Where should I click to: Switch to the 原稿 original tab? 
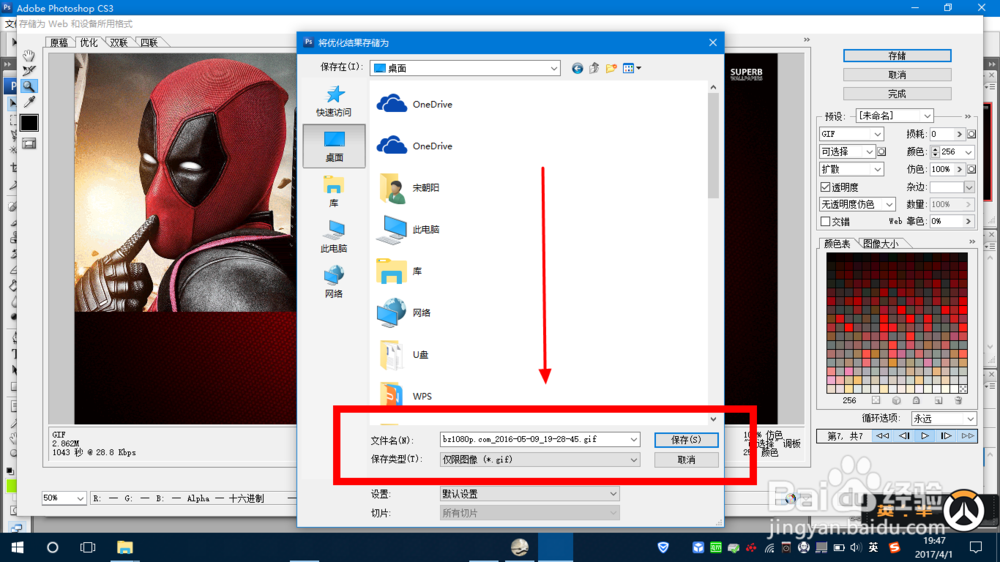pyautogui.click(x=59, y=43)
